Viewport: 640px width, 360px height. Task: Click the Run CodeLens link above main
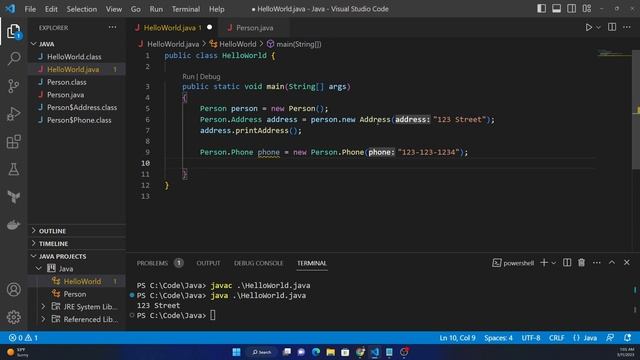click(188, 76)
